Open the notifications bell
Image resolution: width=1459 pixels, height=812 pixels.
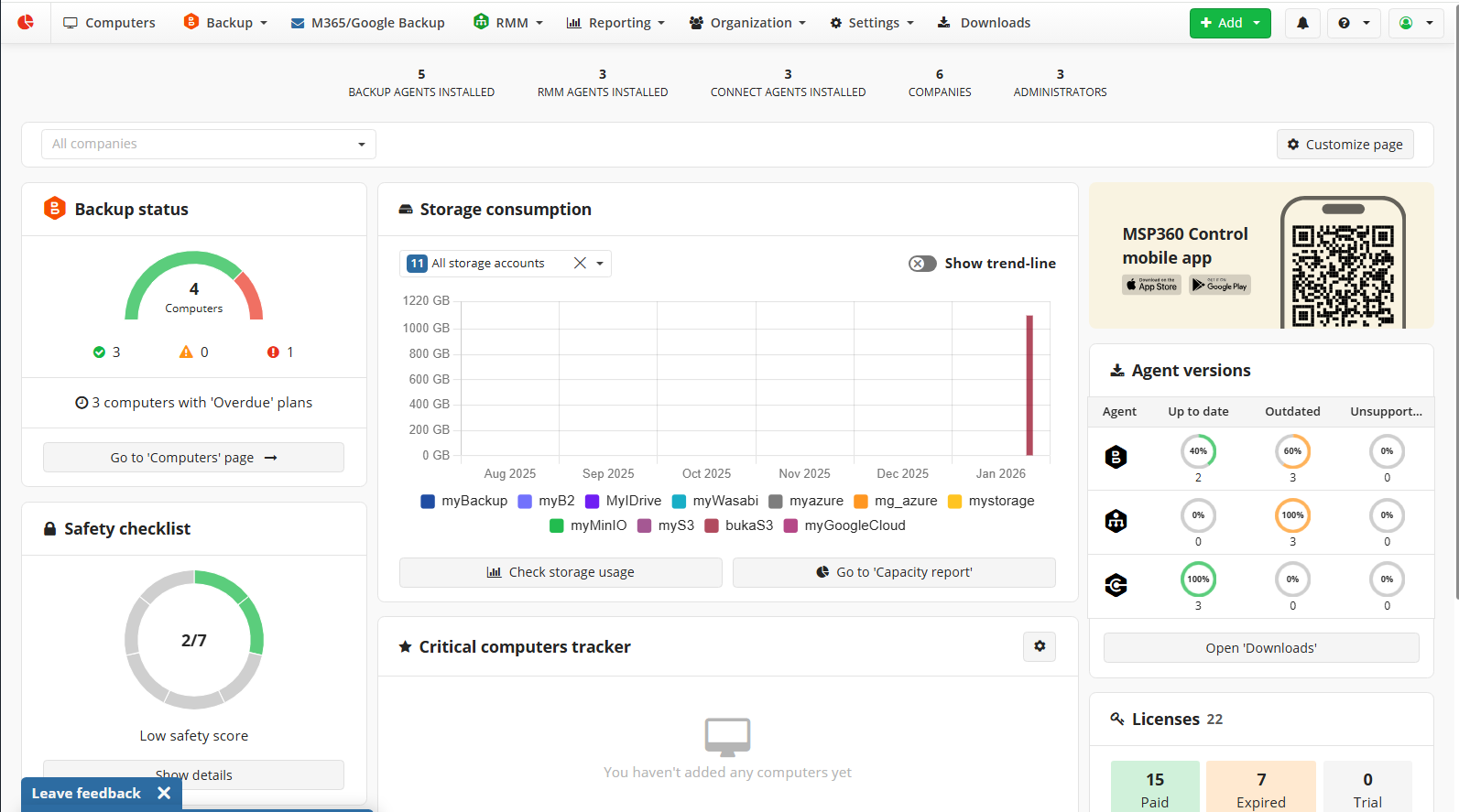coord(1302,23)
